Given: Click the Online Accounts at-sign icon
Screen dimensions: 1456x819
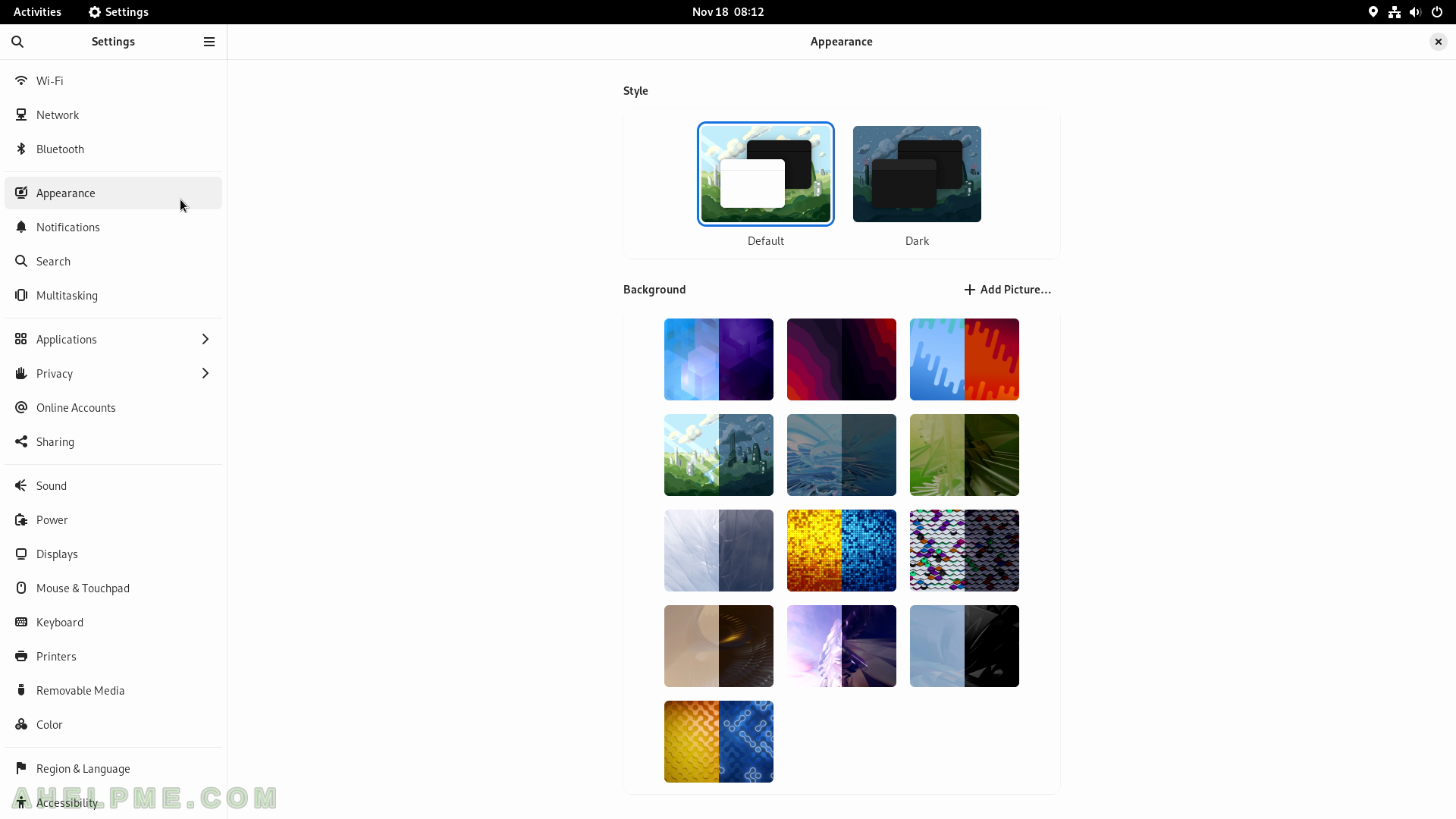Looking at the screenshot, I should 21,407.
